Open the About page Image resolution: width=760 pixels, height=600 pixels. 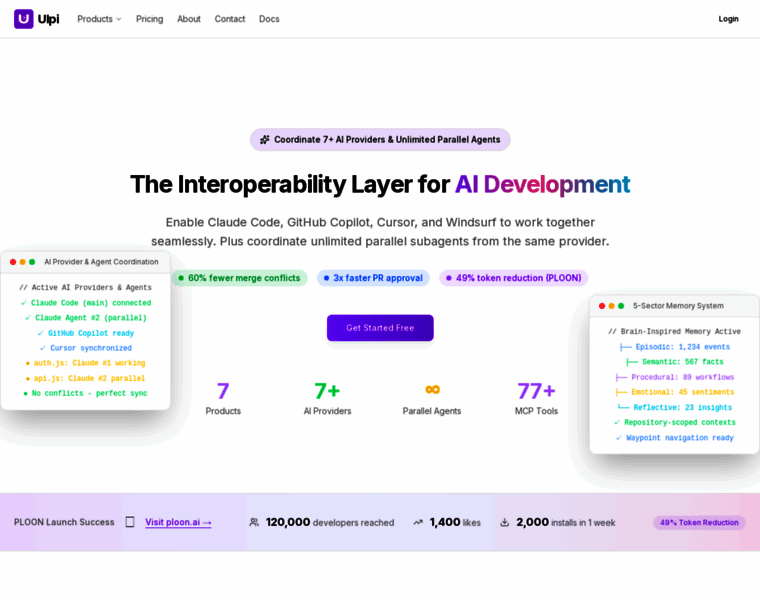pyautogui.click(x=189, y=19)
